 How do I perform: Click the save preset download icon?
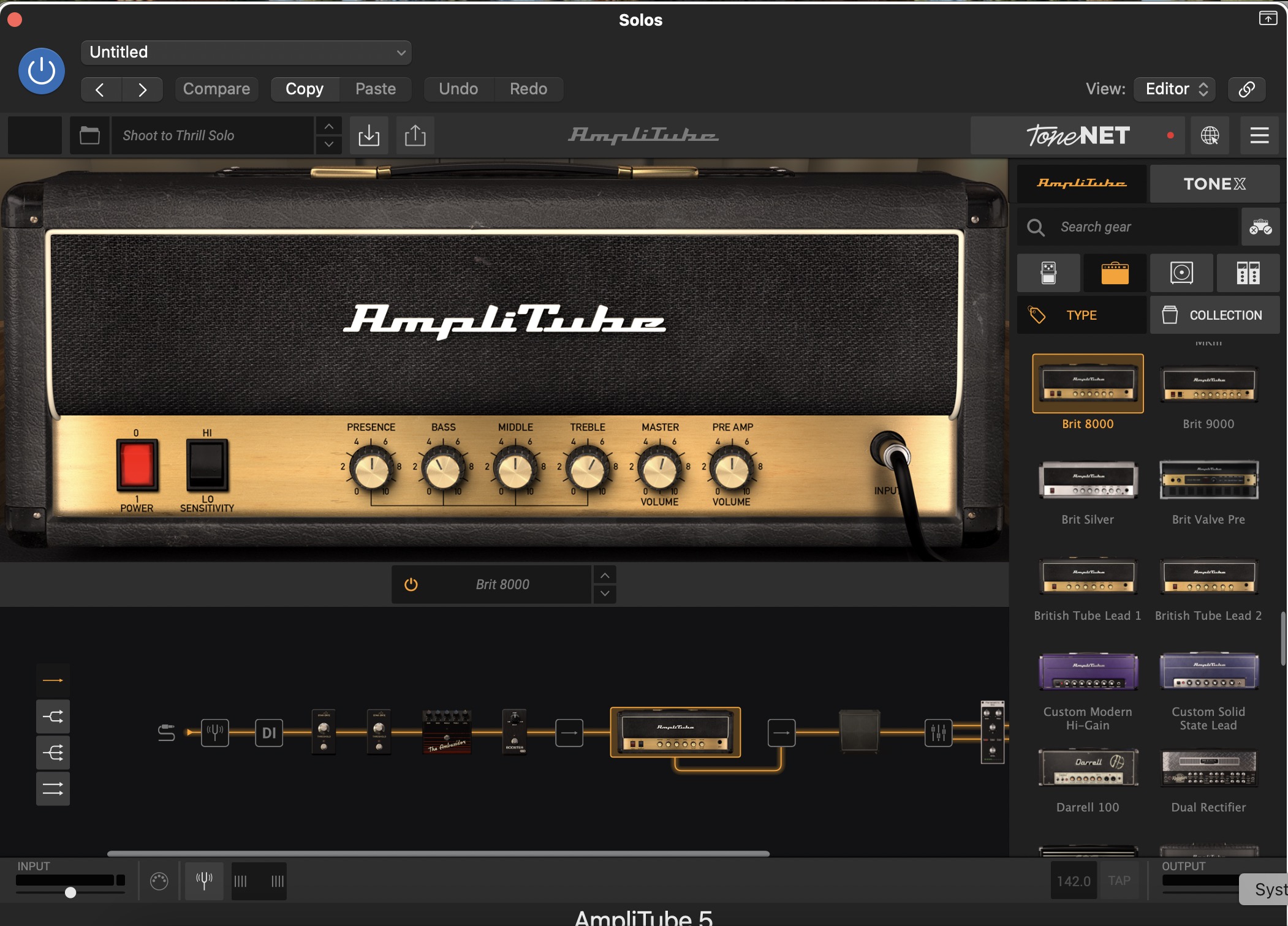(369, 135)
